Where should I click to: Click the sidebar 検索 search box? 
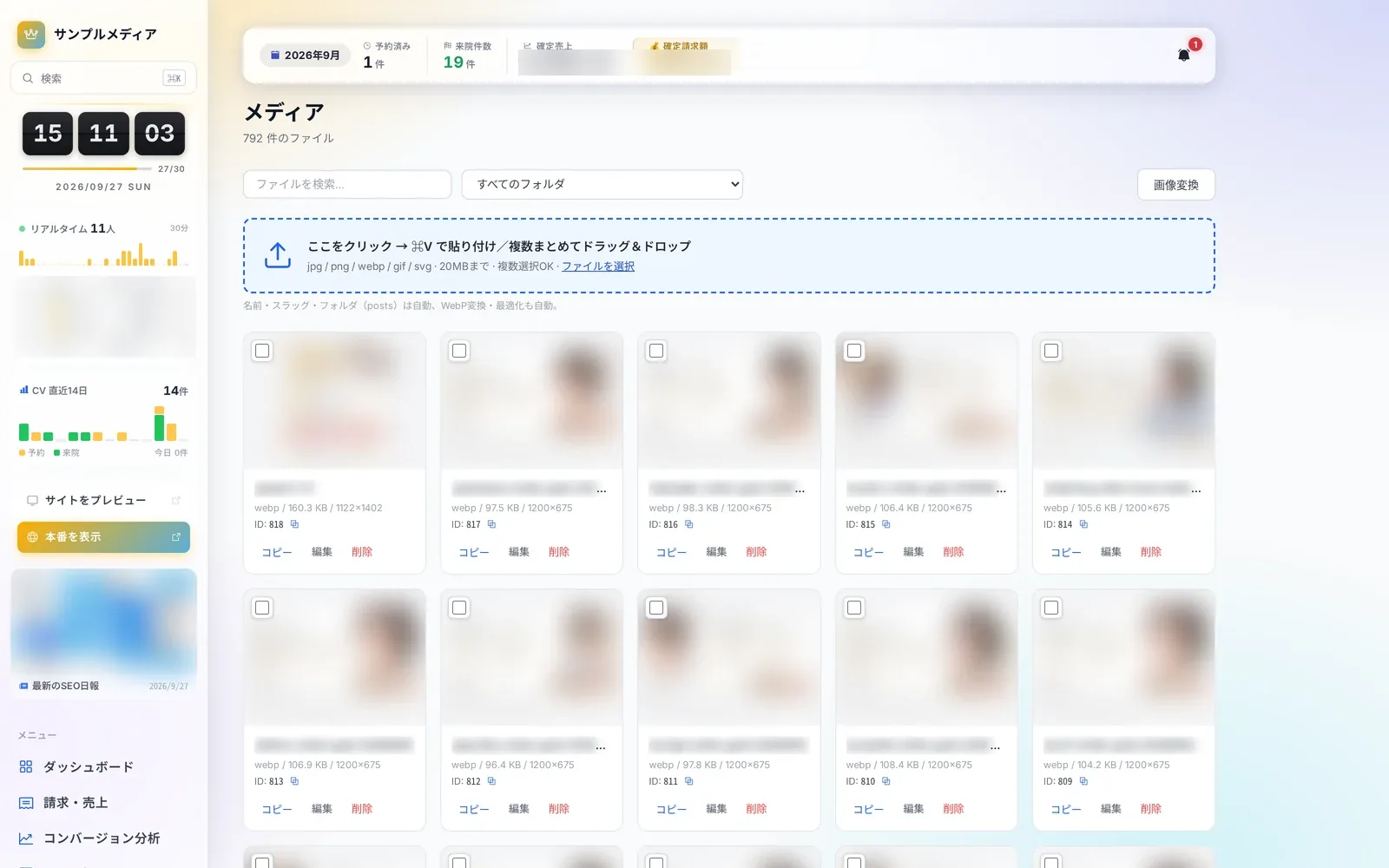point(103,78)
